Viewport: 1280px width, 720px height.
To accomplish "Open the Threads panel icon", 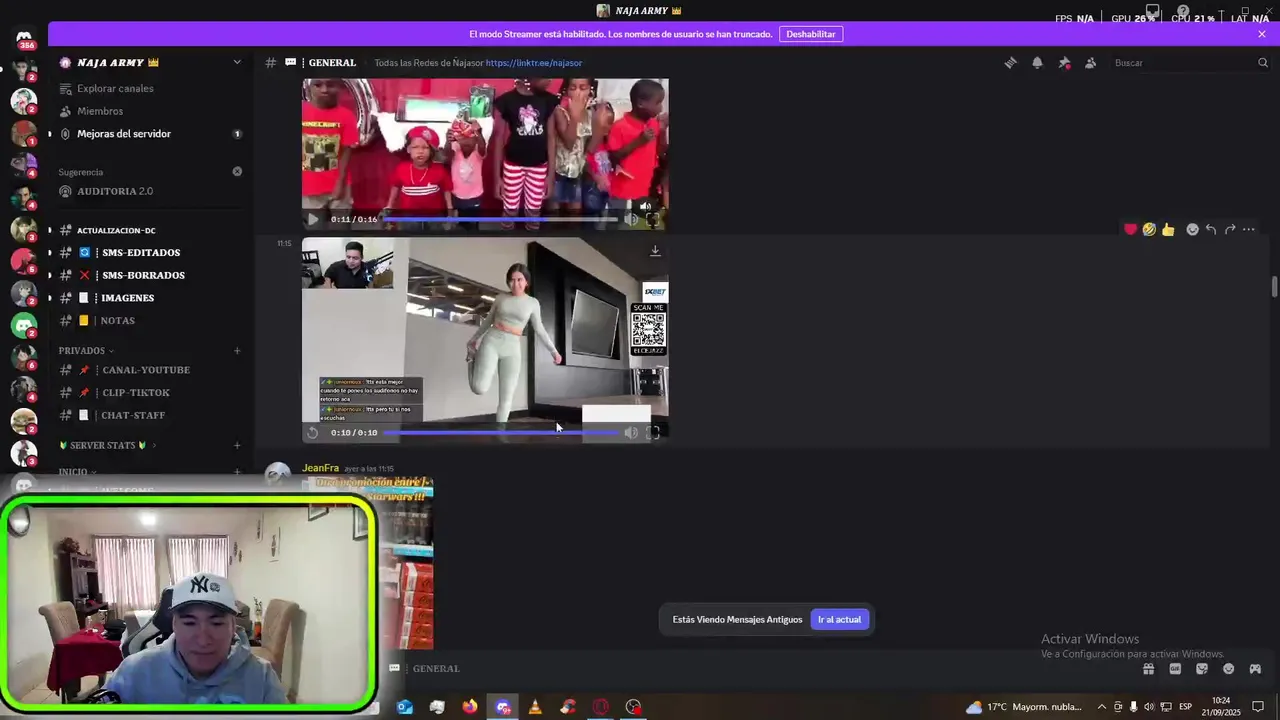I will tap(1010, 63).
